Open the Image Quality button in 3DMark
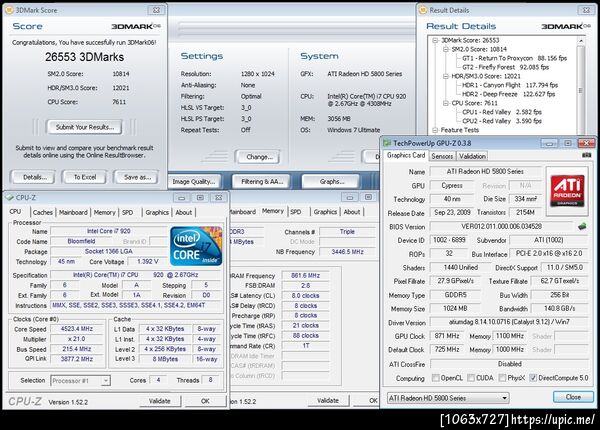The image size is (600, 430). pyautogui.click(x=194, y=182)
